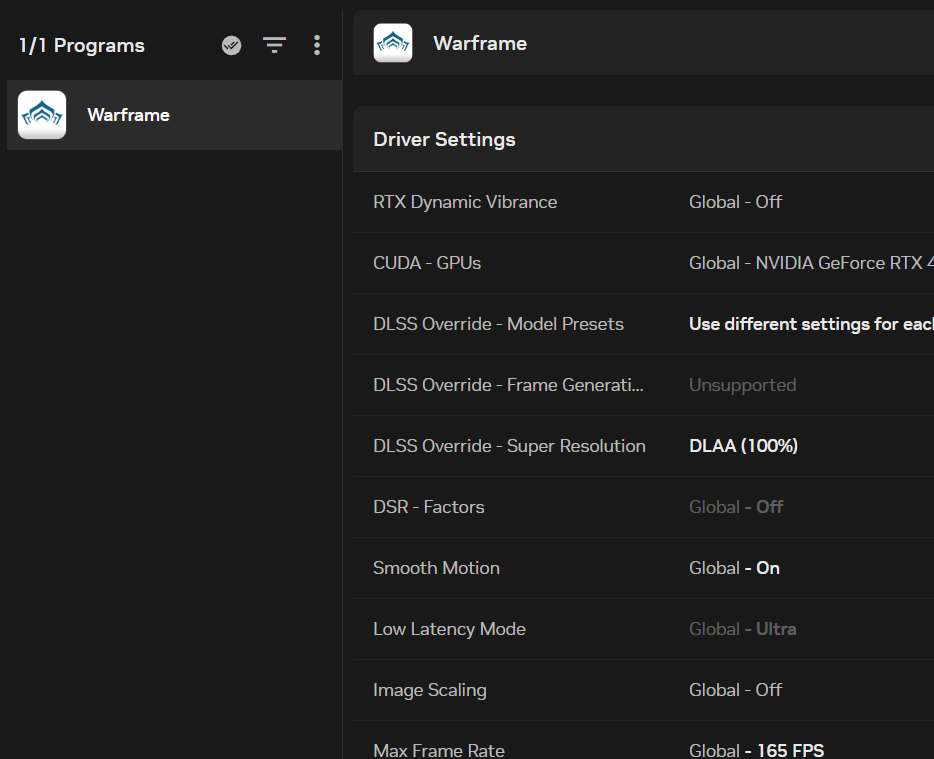Click the Warframe icon in the programs list
934x759 pixels.
point(42,114)
